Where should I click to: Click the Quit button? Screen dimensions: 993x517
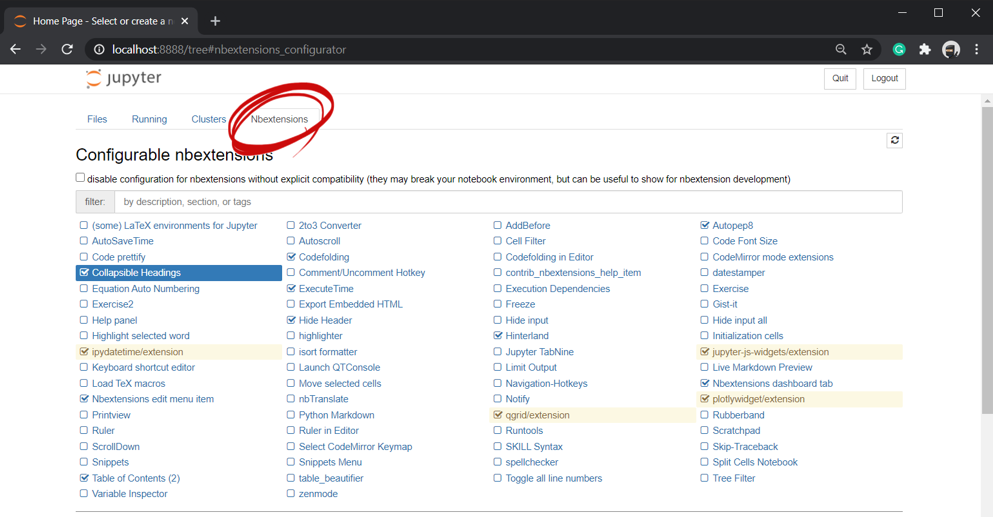point(840,79)
